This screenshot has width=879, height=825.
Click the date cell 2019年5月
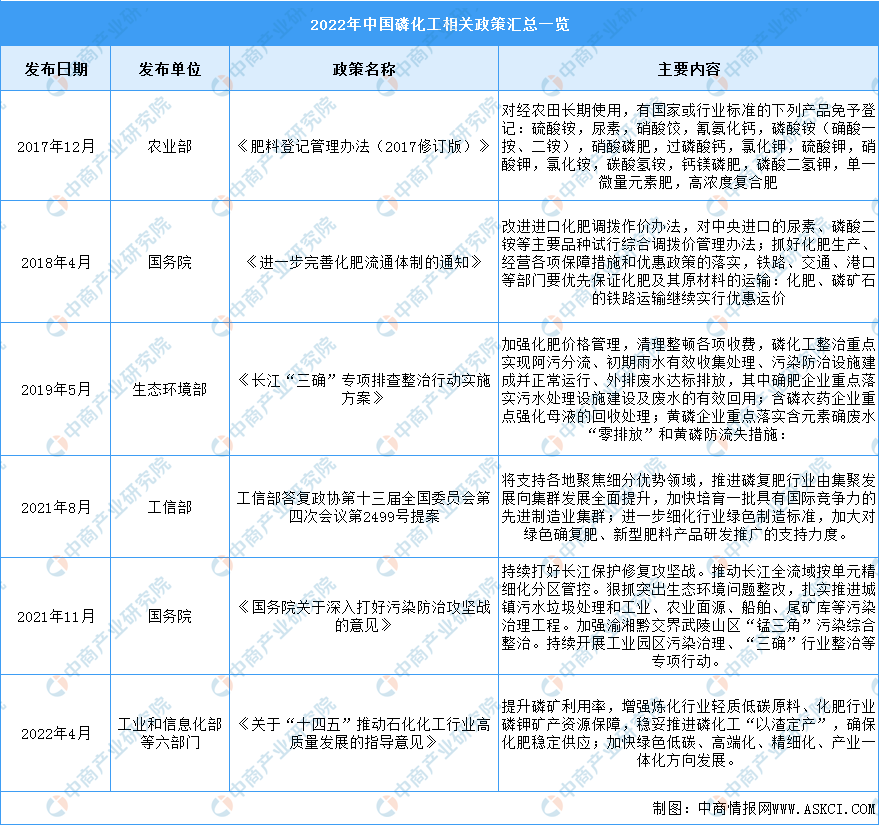[55, 389]
